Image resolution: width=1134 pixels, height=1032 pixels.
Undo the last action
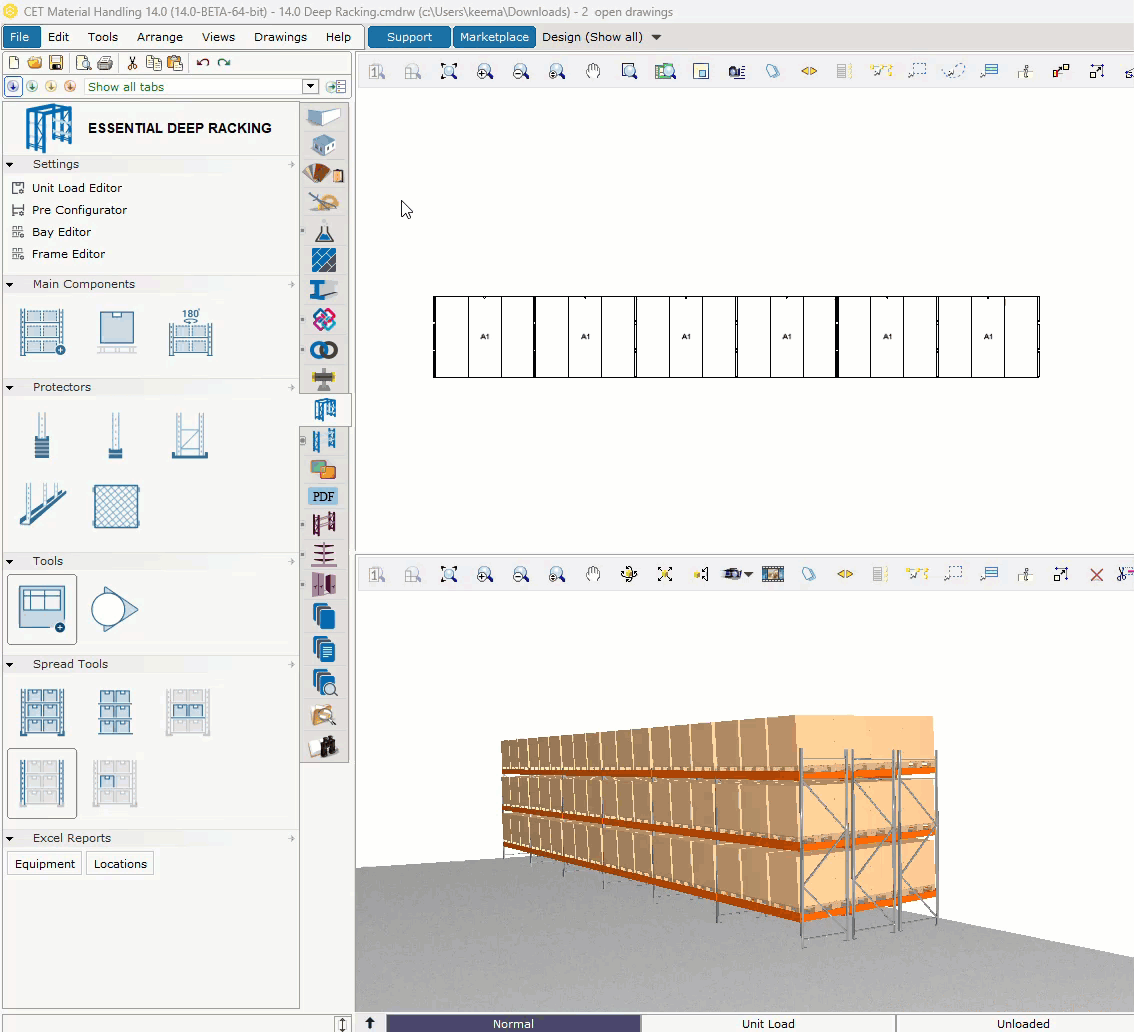pyautogui.click(x=202, y=63)
